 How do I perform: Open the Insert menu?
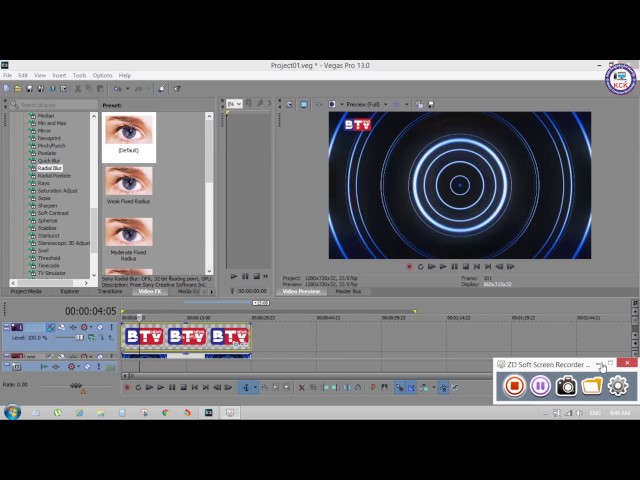(59, 75)
